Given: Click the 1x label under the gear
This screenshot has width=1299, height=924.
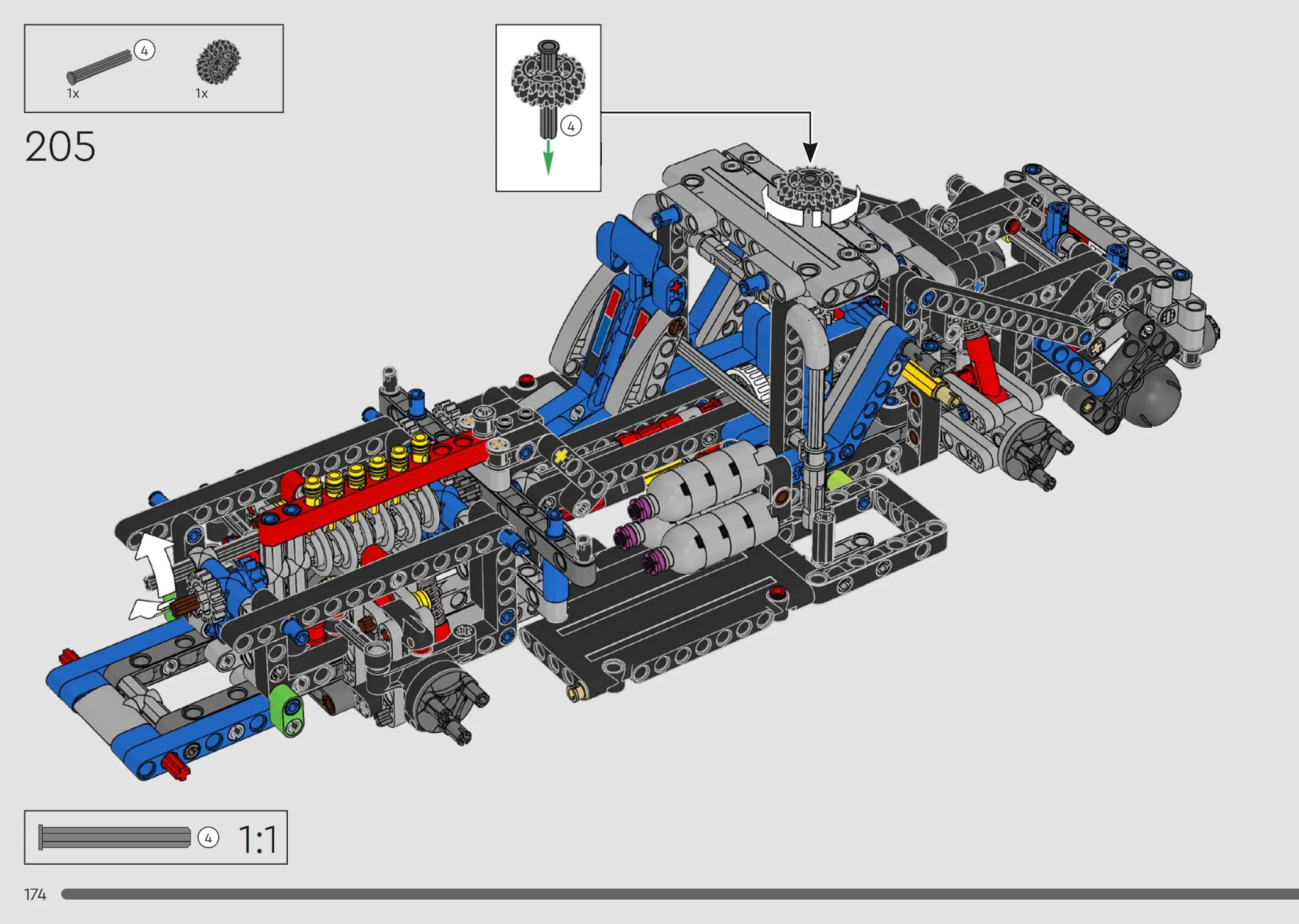Looking at the screenshot, I should (202, 94).
